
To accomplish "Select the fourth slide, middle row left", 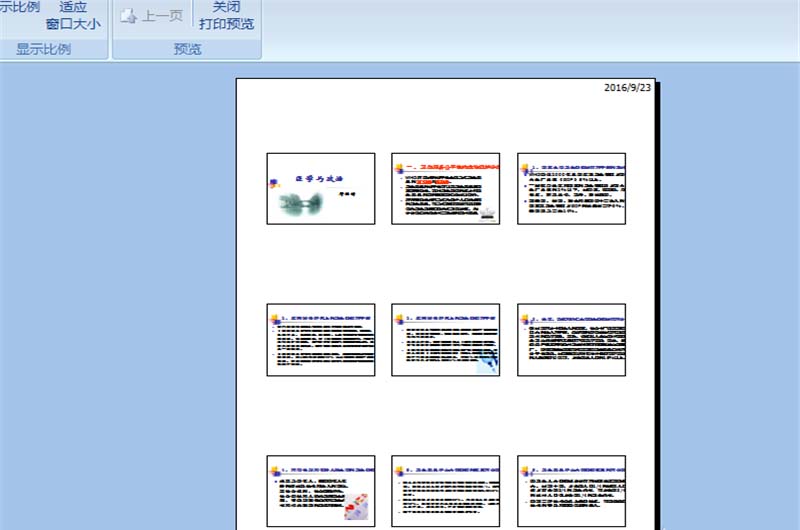I will pos(321,340).
